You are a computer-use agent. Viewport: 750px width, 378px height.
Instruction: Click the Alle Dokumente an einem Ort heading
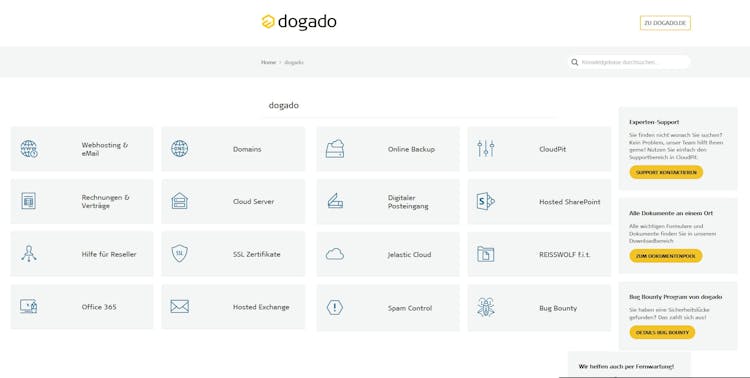click(671, 213)
